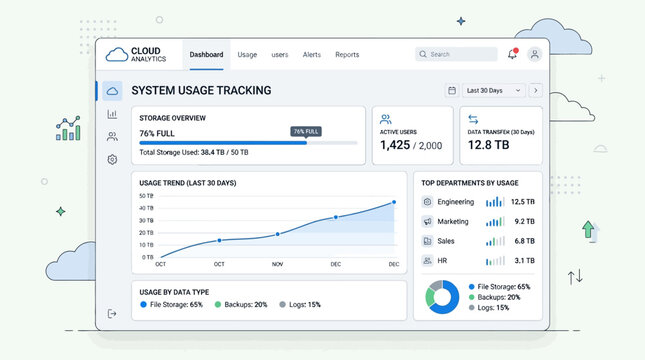Click Logs: 15% beside donut chart
Viewport: 645px width, 360px height.
[493, 308]
